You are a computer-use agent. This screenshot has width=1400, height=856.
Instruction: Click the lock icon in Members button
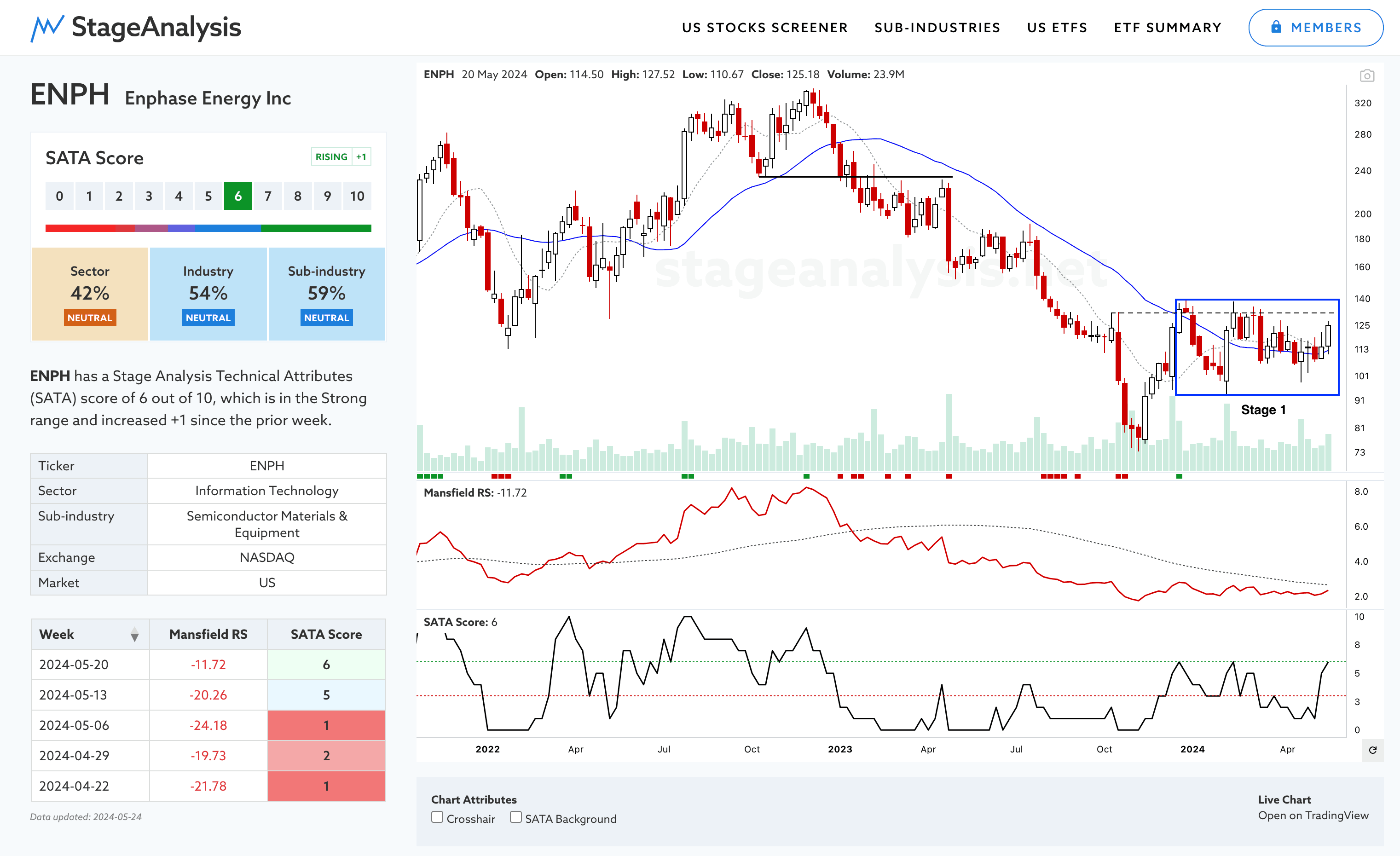(1276, 27)
